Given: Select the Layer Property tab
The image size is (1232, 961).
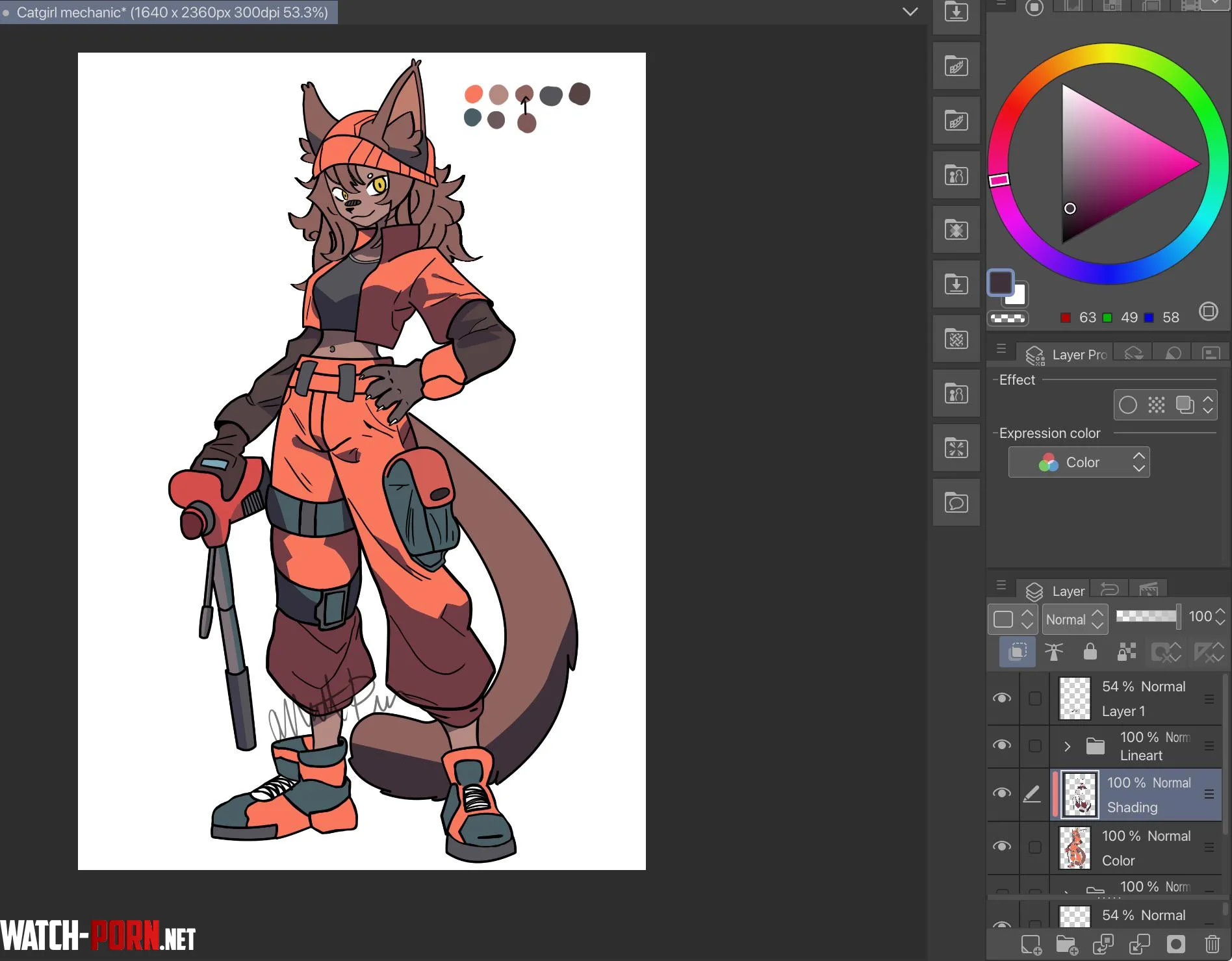Looking at the screenshot, I should point(1066,354).
